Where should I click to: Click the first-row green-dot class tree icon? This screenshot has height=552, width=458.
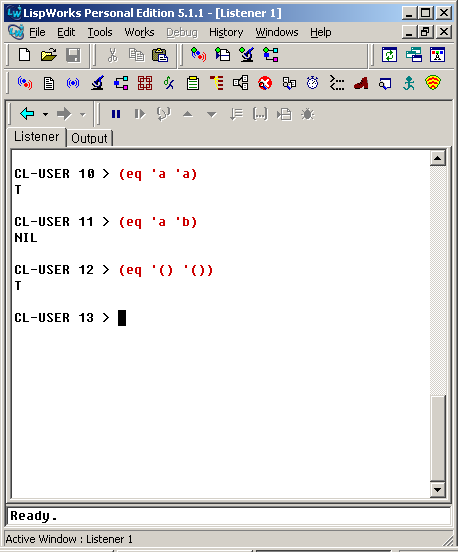[271, 55]
